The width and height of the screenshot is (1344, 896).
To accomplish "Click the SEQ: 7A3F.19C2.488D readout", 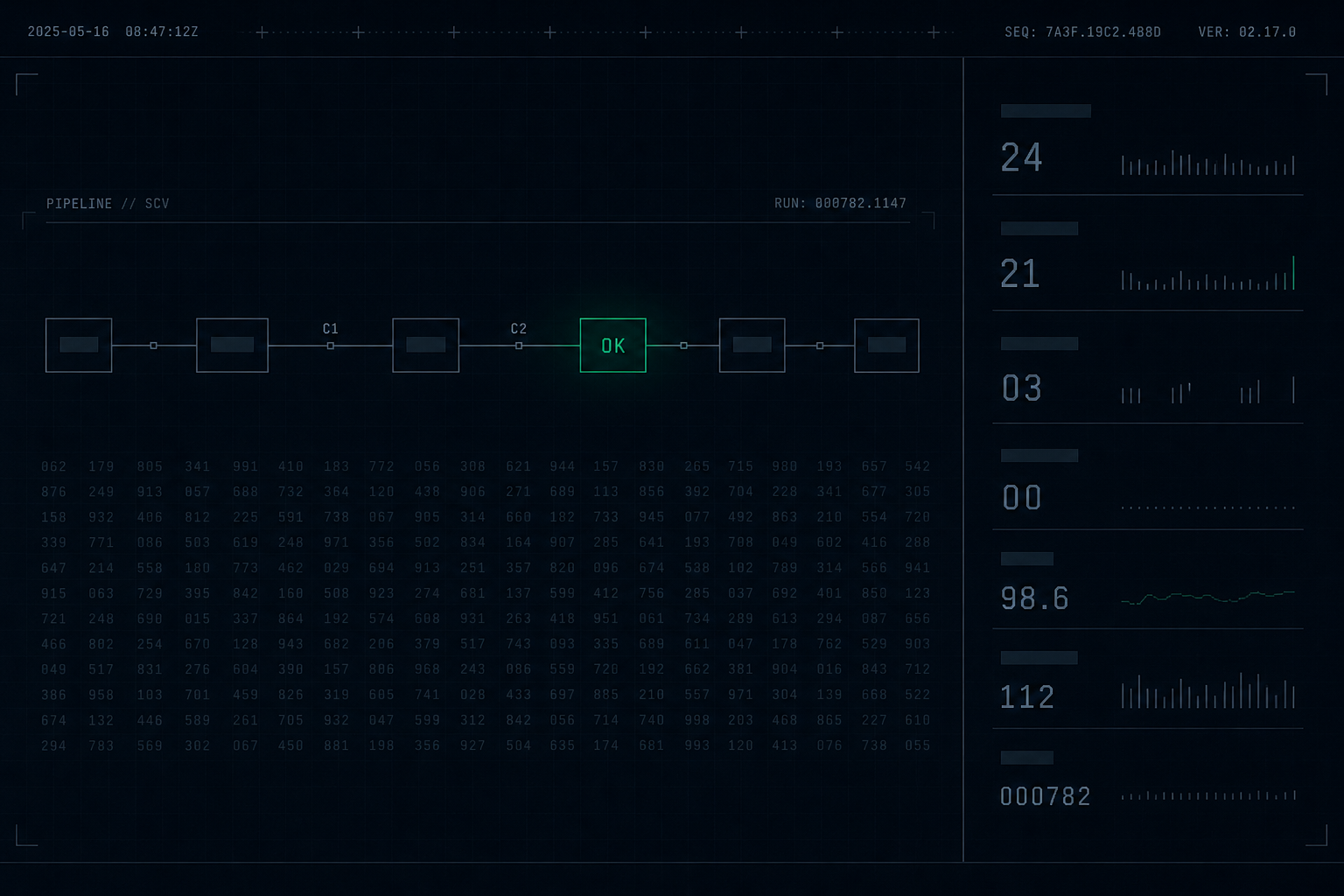I will tap(1082, 31).
